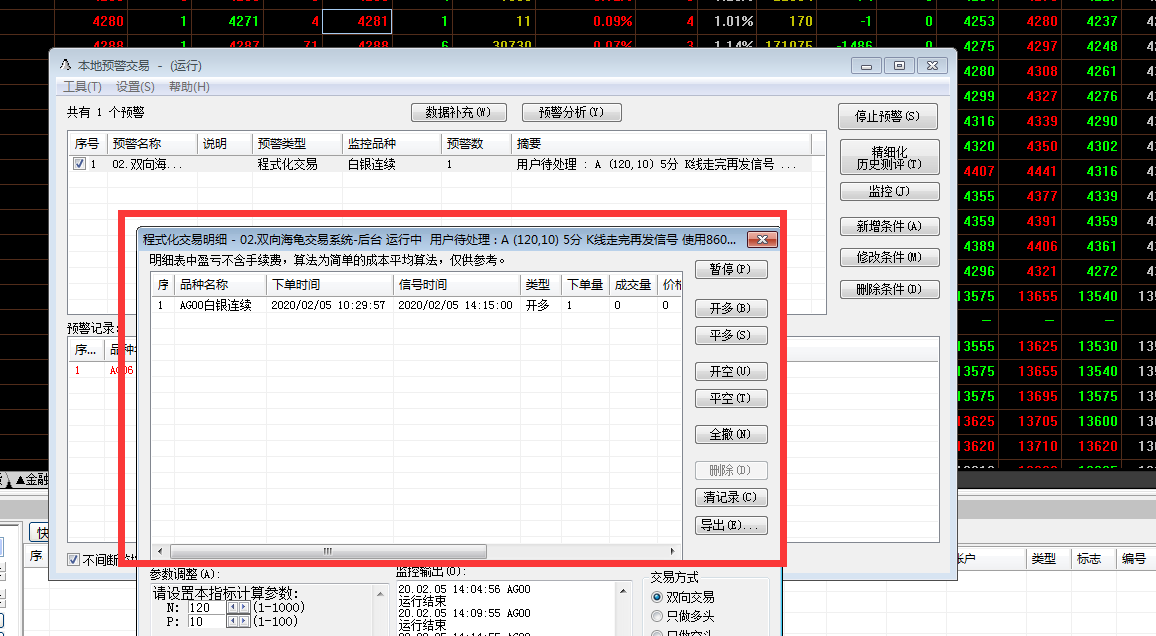This screenshot has height=636, width=1156.
Task: Click the N parameter input field
Action: click(x=206, y=608)
